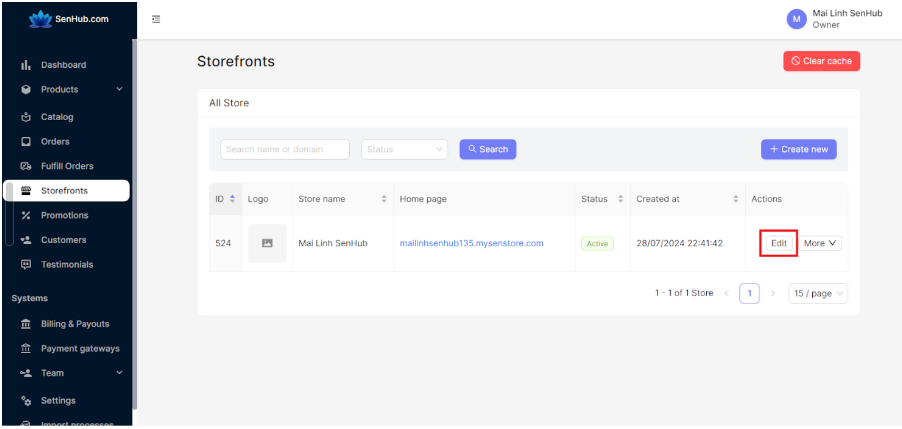The width and height of the screenshot is (902, 429).
Task: Open the 15 / page size dropdown
Action: (818, 293)
